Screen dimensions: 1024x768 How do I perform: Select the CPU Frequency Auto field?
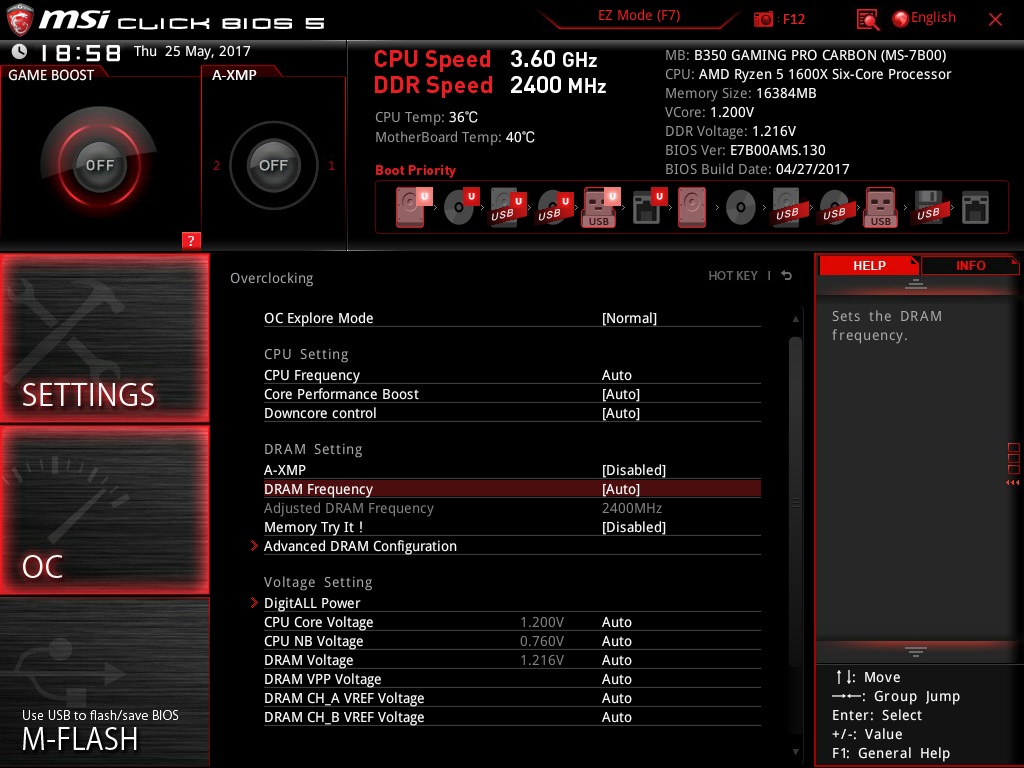[x=616, y=375]
